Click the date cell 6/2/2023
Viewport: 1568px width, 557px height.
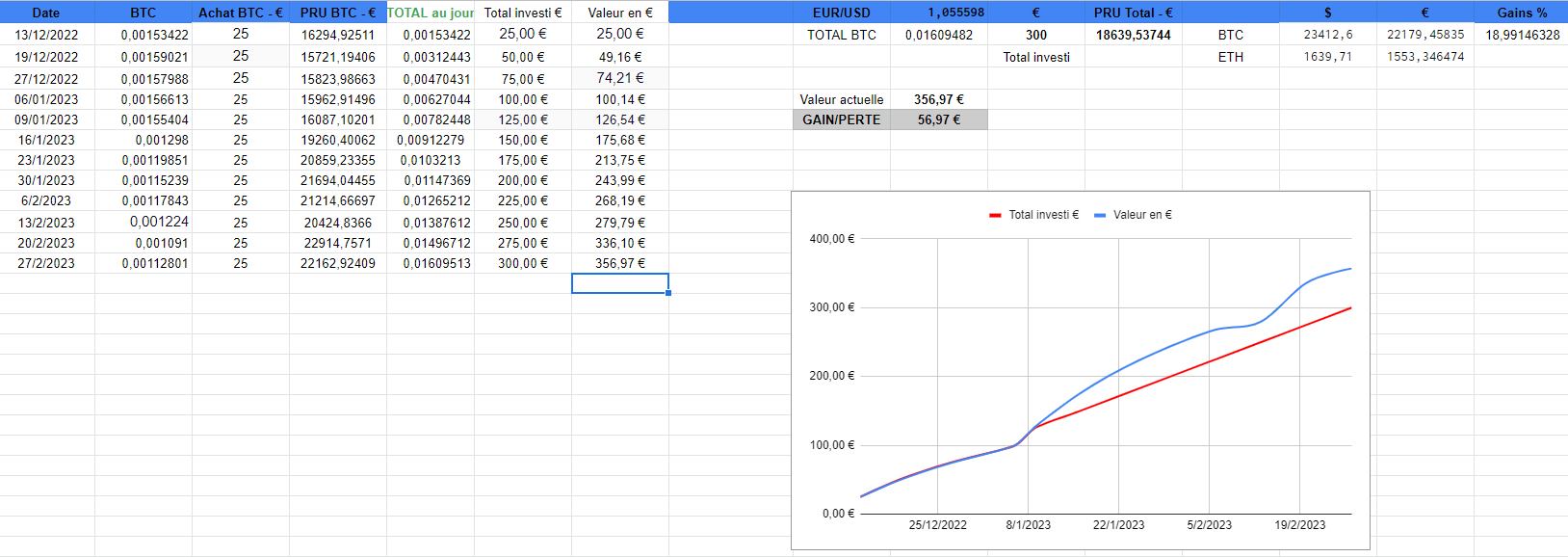47,200
